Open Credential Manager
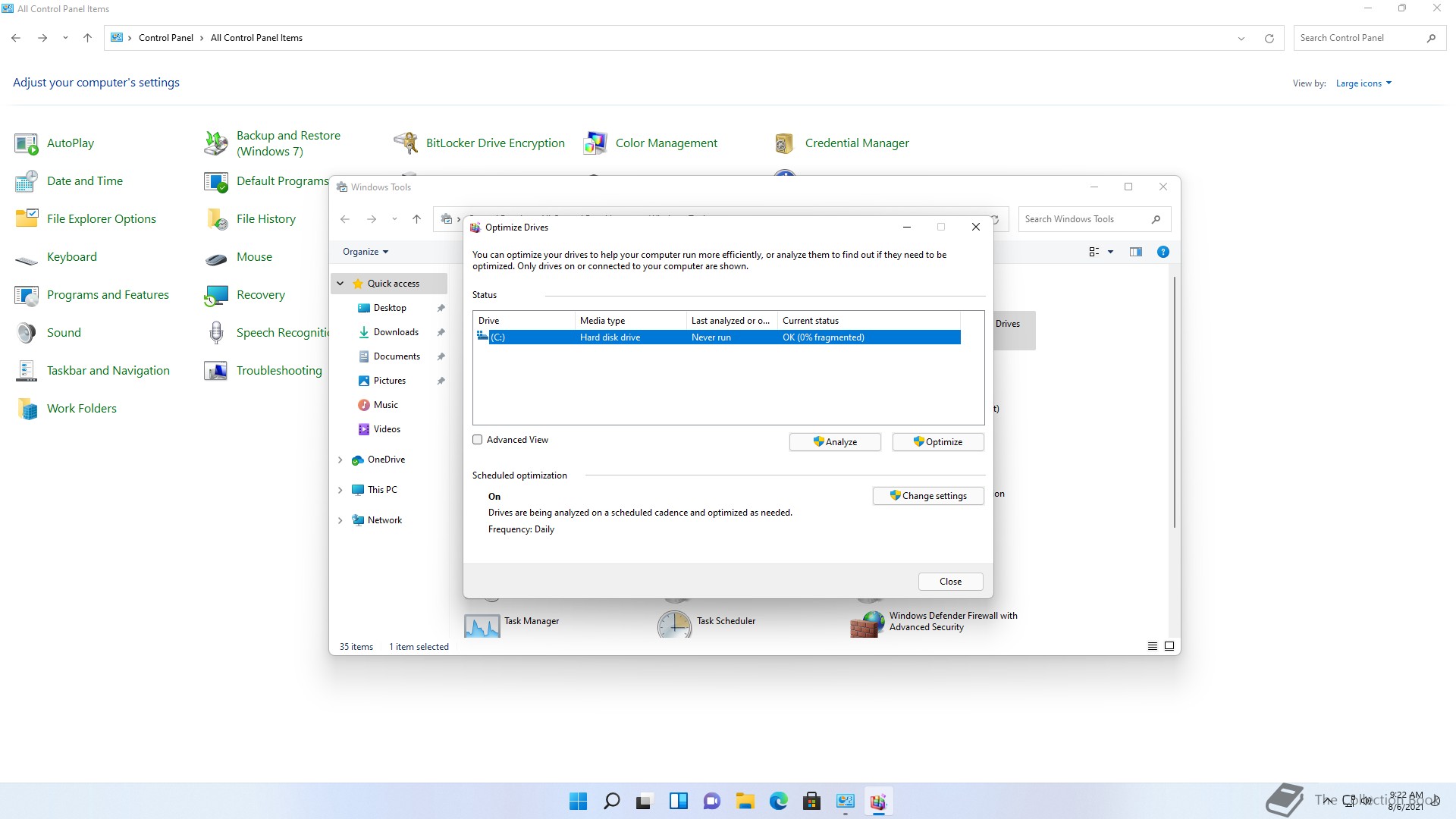 pos(841,143)
